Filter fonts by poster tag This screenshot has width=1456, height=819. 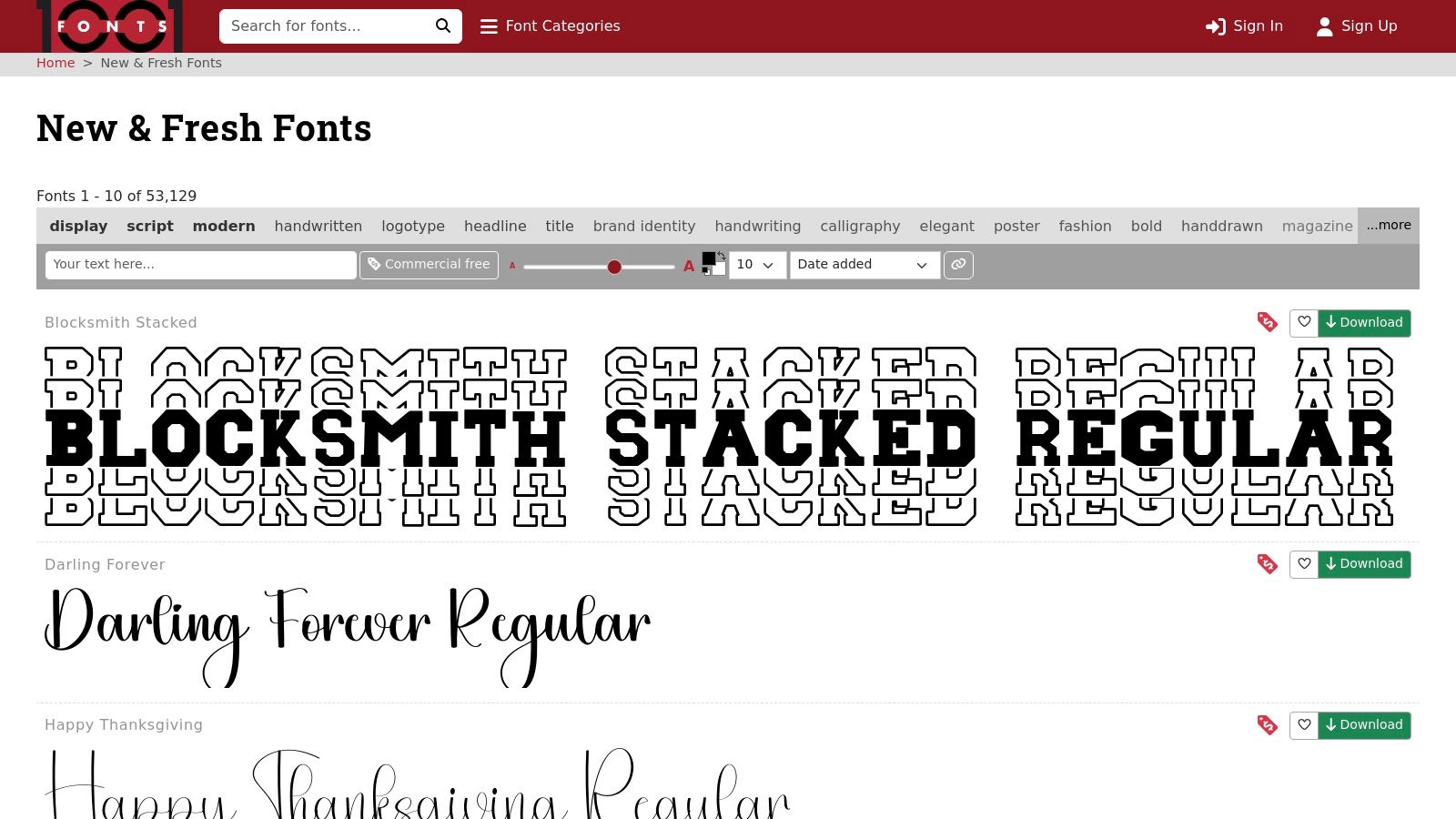click(1016, 226)
